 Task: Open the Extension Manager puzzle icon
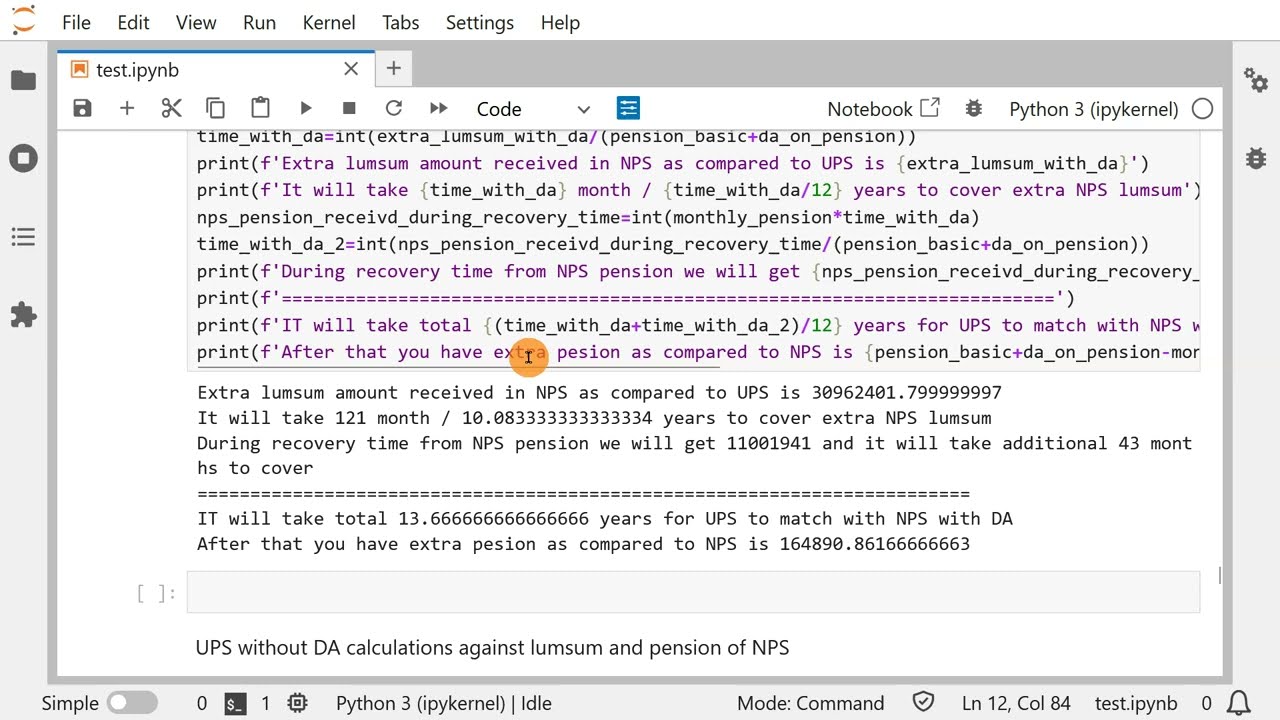pyautogui.click(x=23, y=315)
